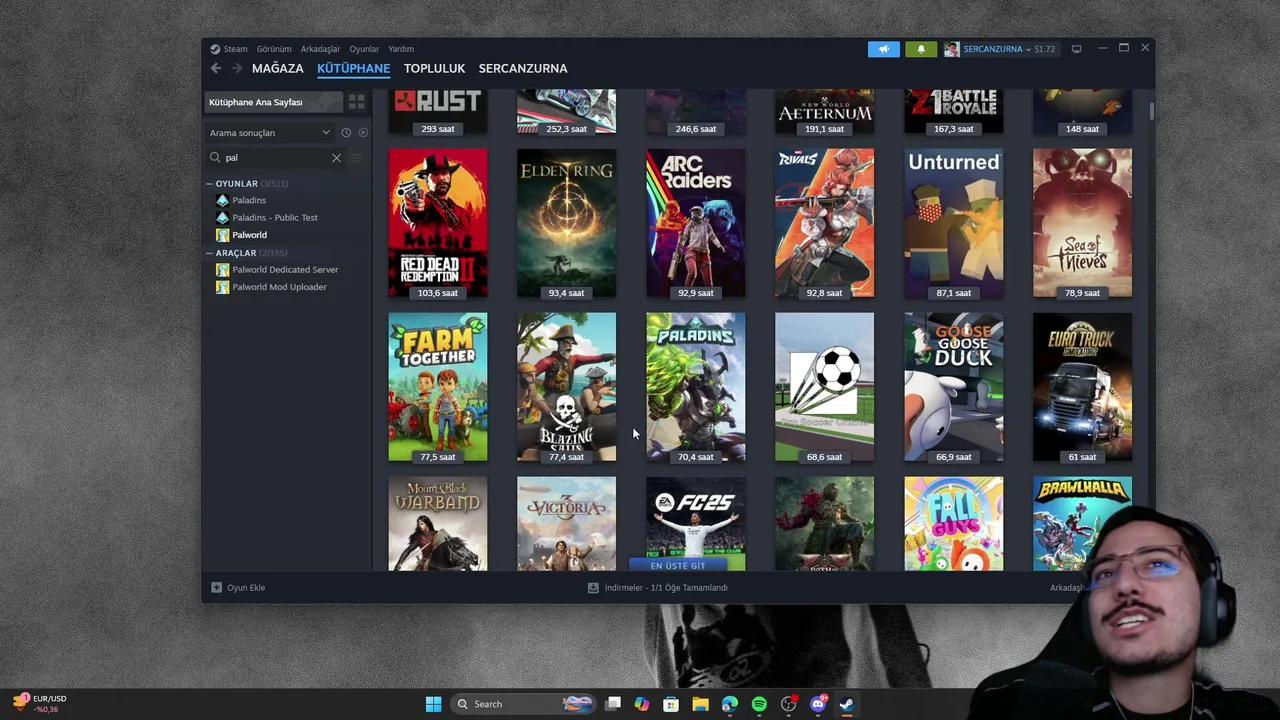Screen dimensions: 1280x720
Task: Open the soccer ball game cover
Action: [824, 387]
